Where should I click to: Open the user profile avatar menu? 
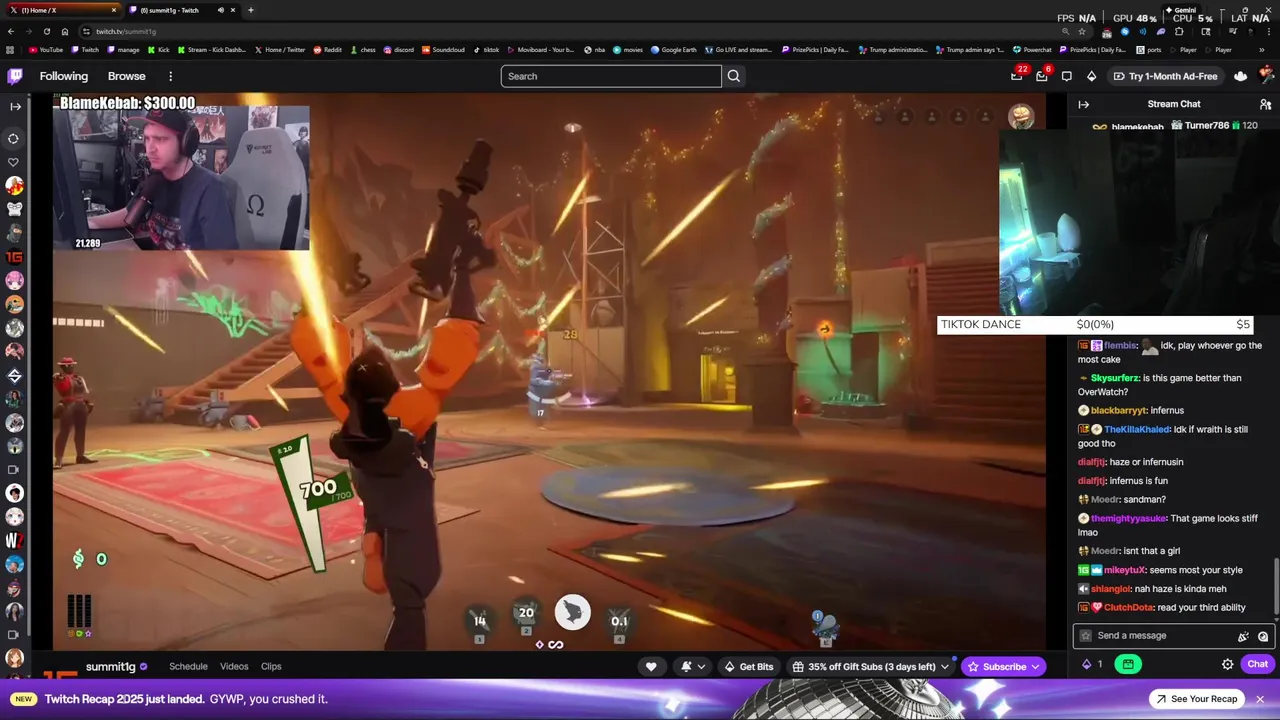coord(1267,76)
